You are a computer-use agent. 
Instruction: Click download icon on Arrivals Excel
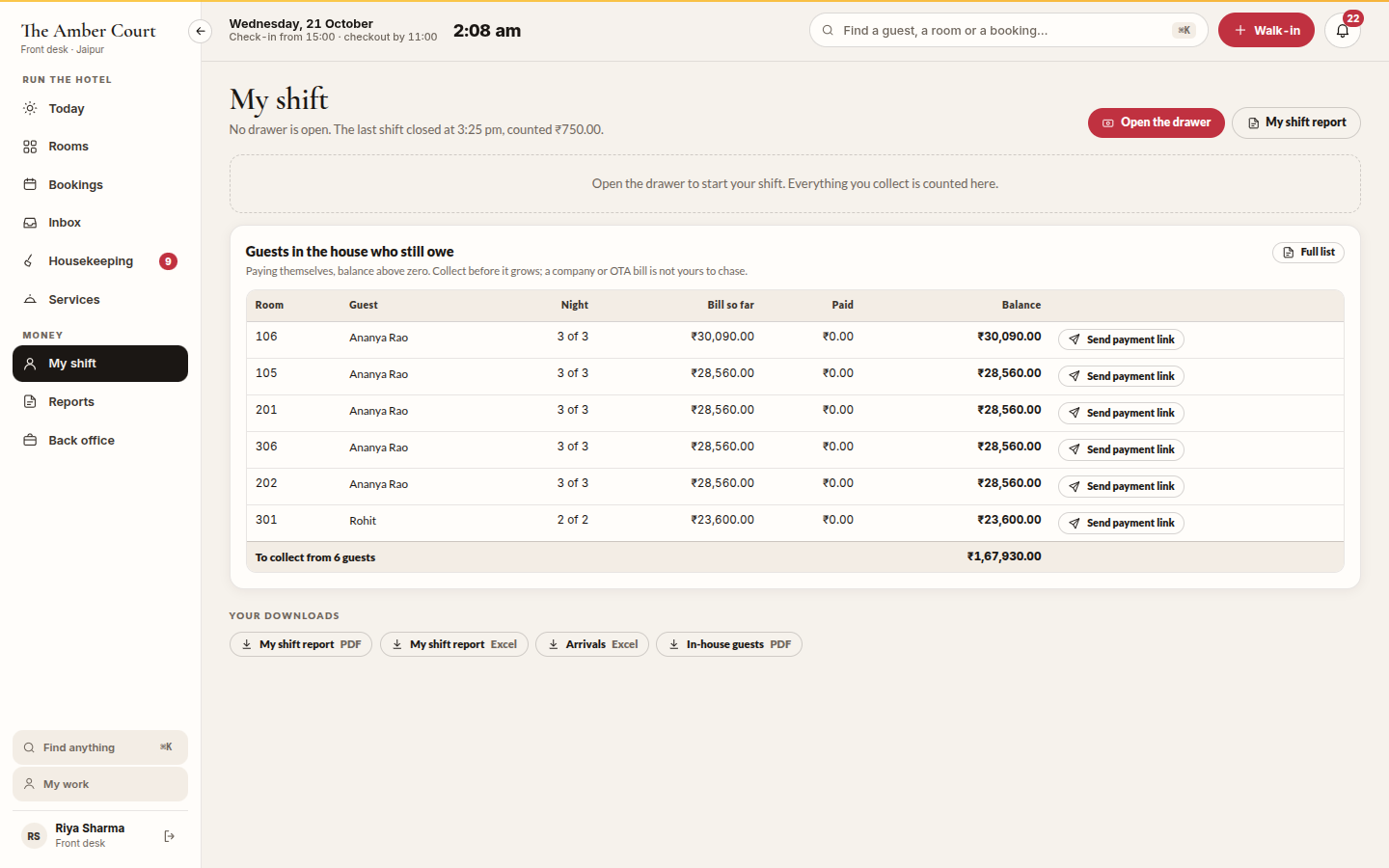click(x=554, y=644)
